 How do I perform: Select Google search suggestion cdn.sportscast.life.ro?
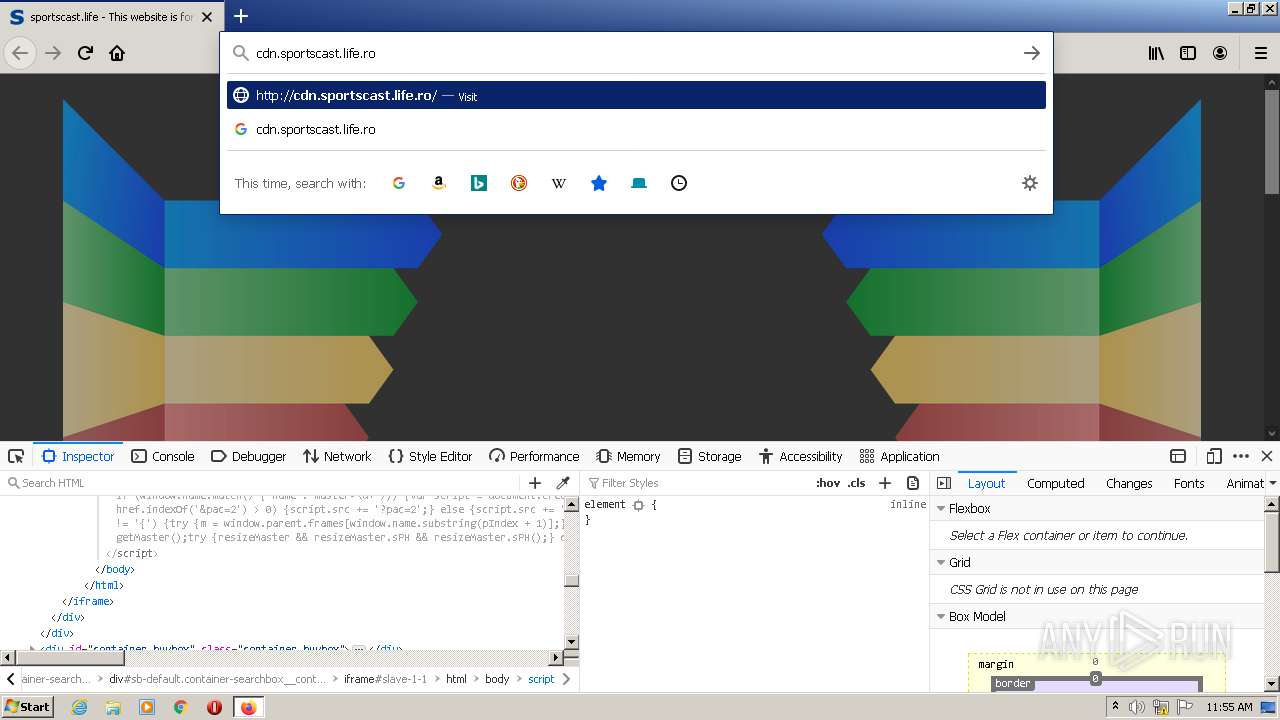[x=636, y=129]
